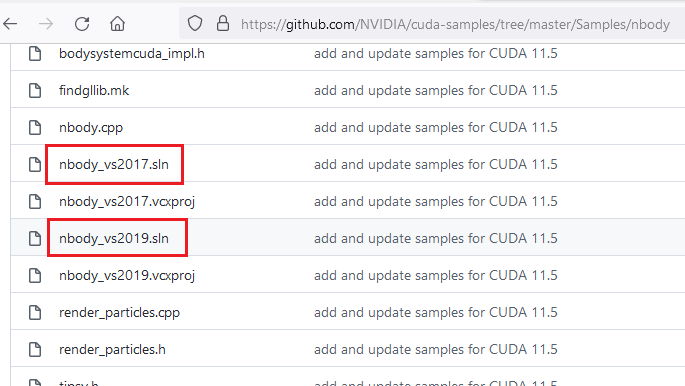Click the browser forward arrow
Image resolution: width=685 pixels, height=386 pixels.
[46, 24]
